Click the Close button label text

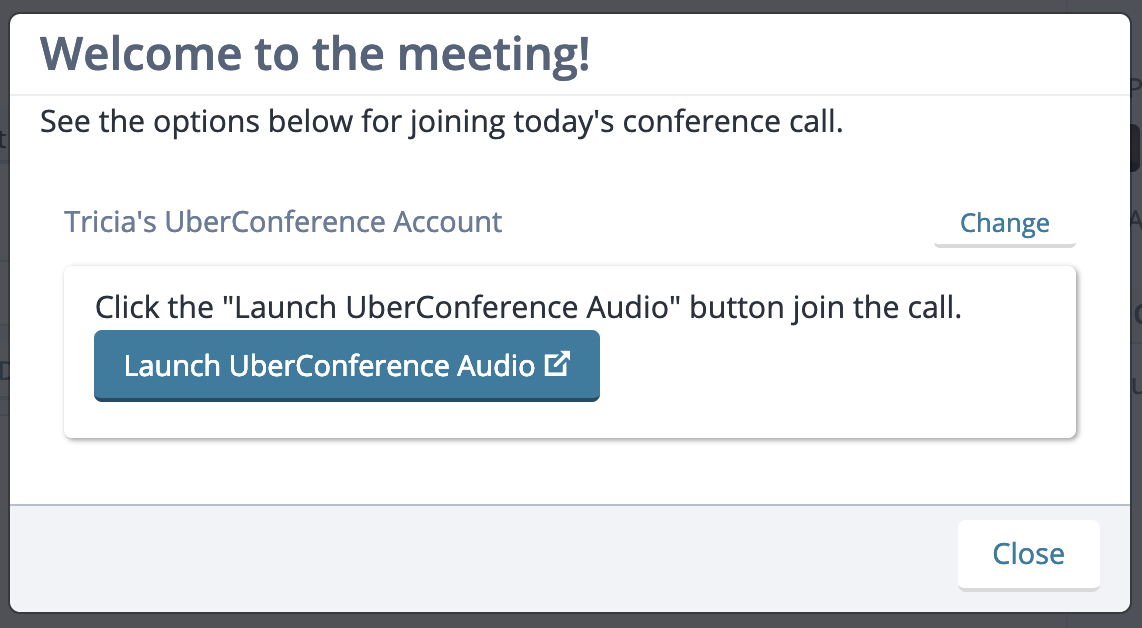click(x=1028, y=553)
